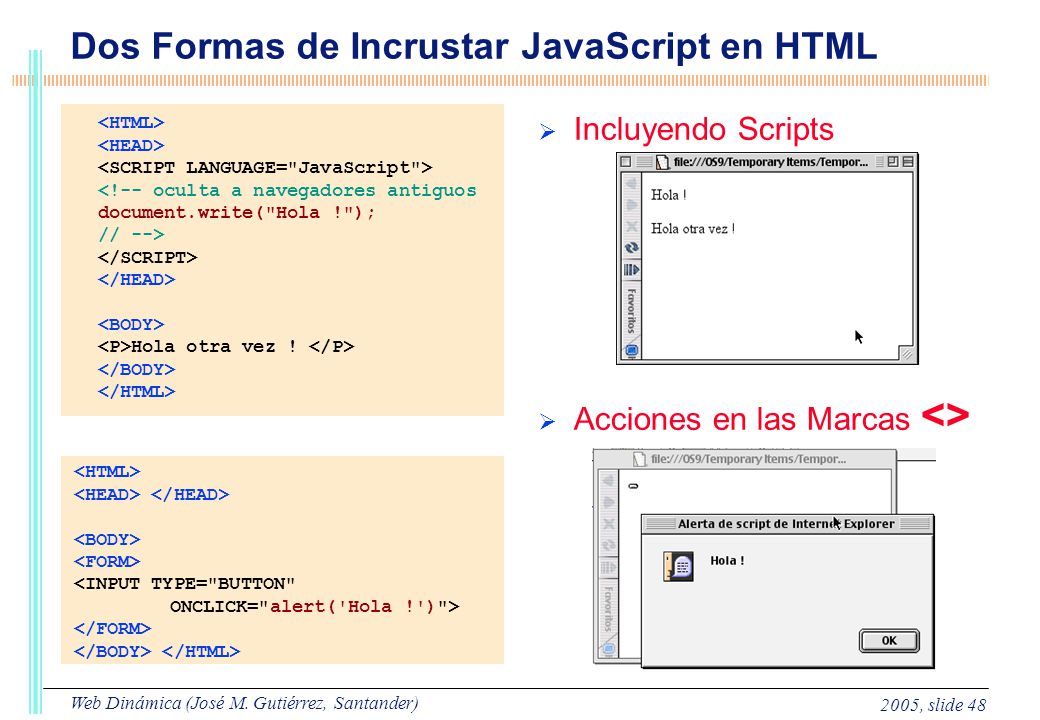Click the arrow bullet beside 'Acciones en las Marcas'

click(547, 421)
